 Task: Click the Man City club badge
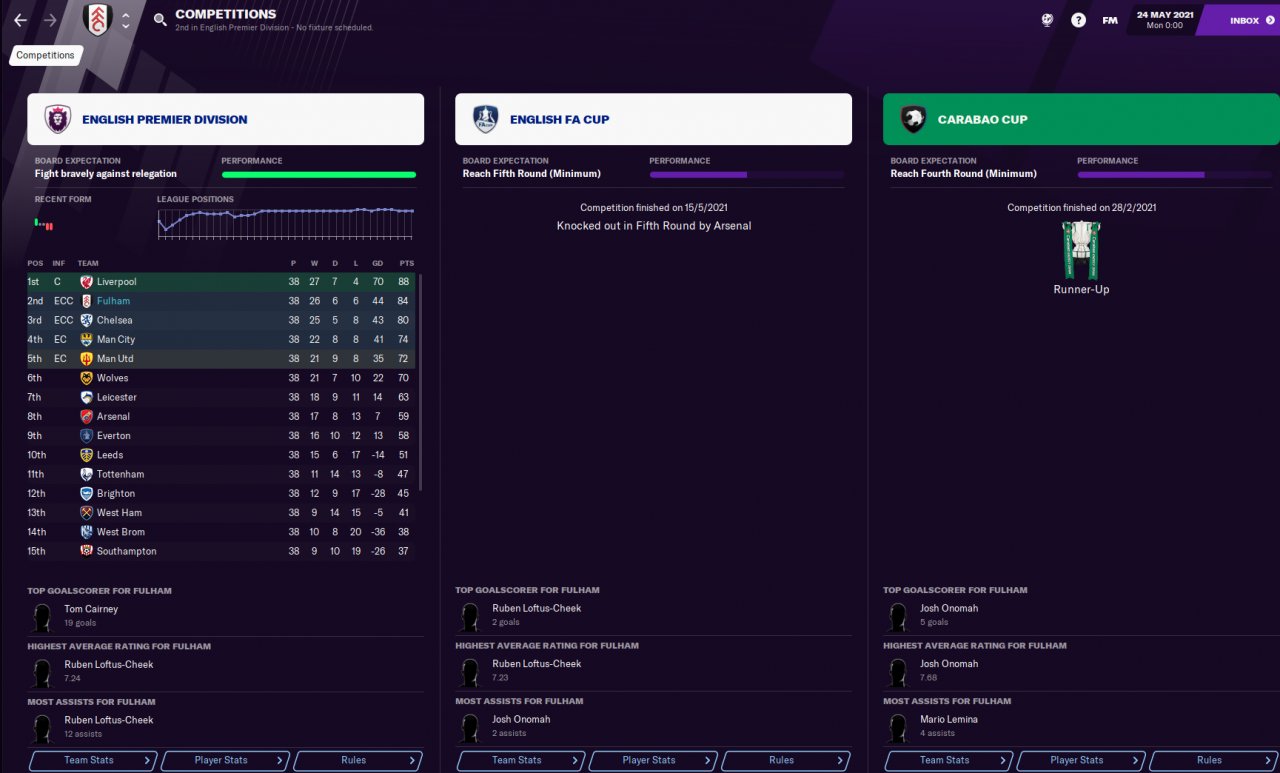tap(86, 340)
